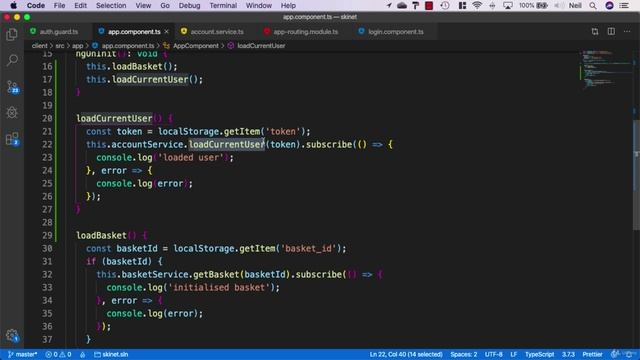
Task: Open the Run and Debug view
Action: 12,112
